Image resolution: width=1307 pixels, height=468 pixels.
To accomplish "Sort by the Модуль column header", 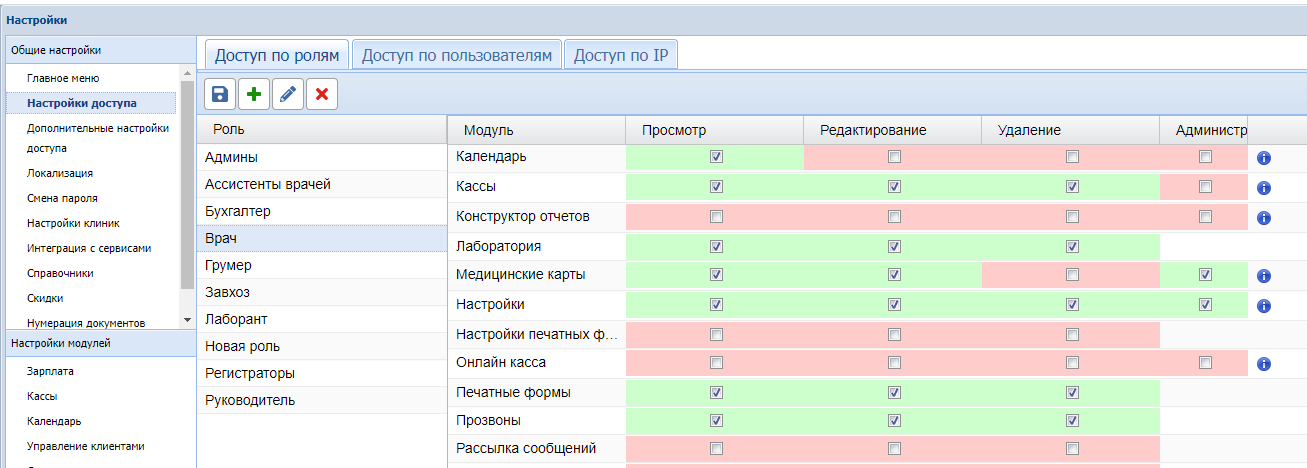I will click(489, 130).
